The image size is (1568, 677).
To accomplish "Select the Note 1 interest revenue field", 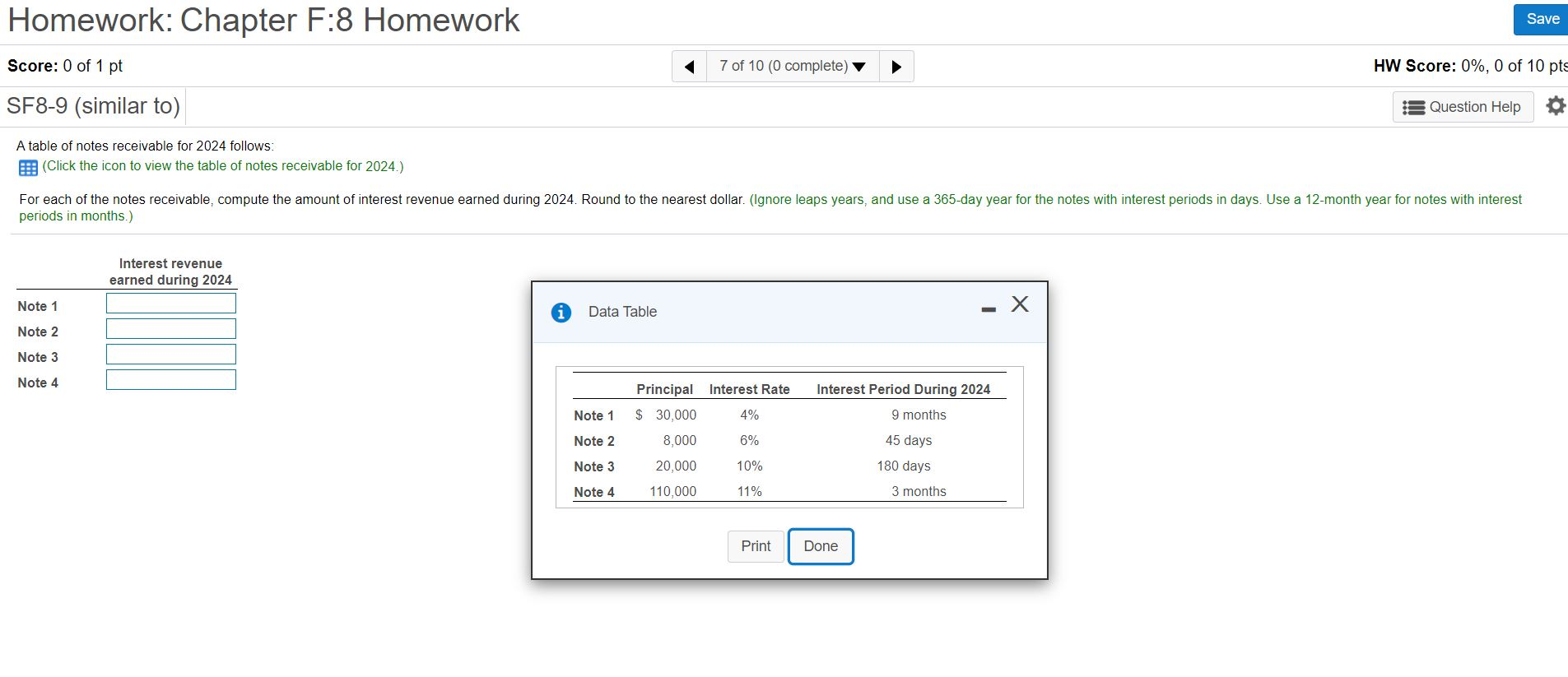I will (171, 304).
